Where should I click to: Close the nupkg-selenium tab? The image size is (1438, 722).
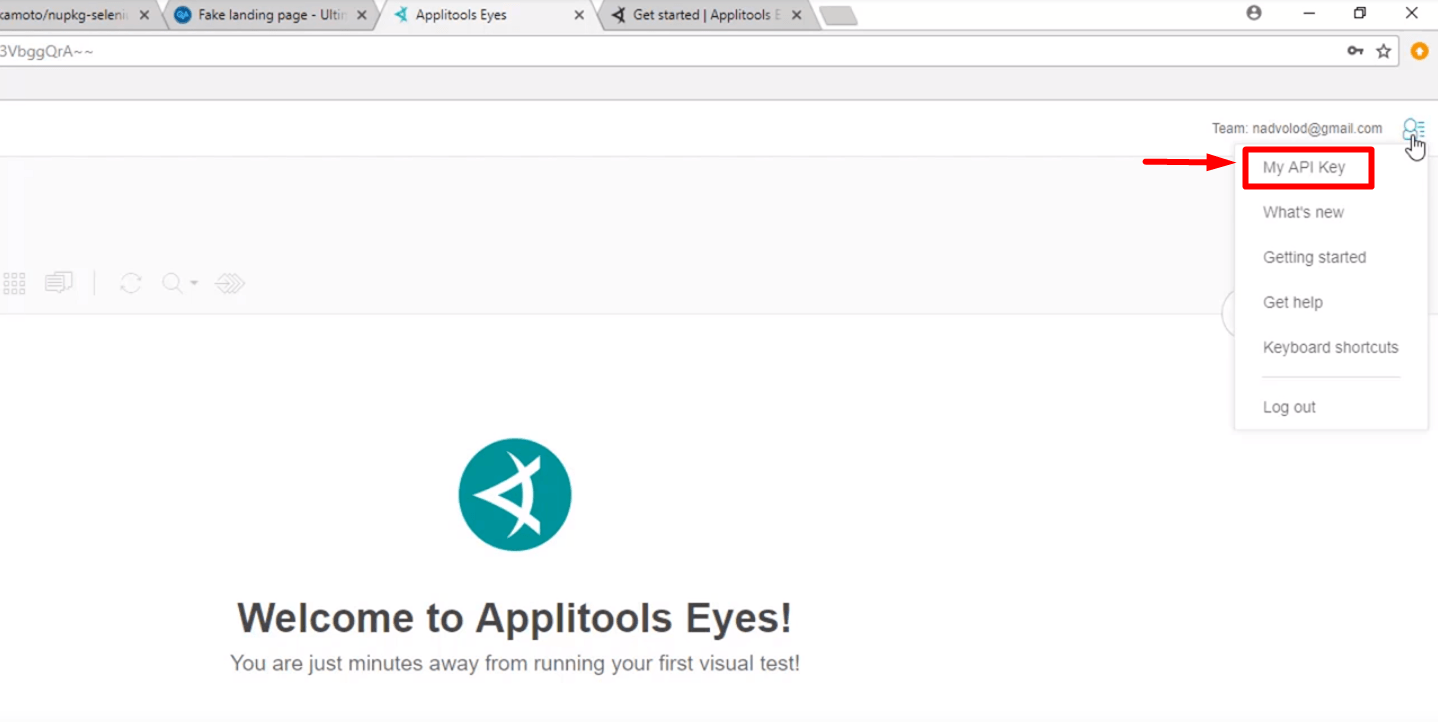point(144,15)
